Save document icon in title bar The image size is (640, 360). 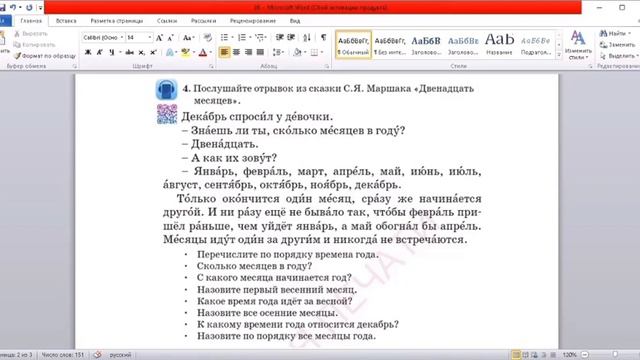[2, 7]
